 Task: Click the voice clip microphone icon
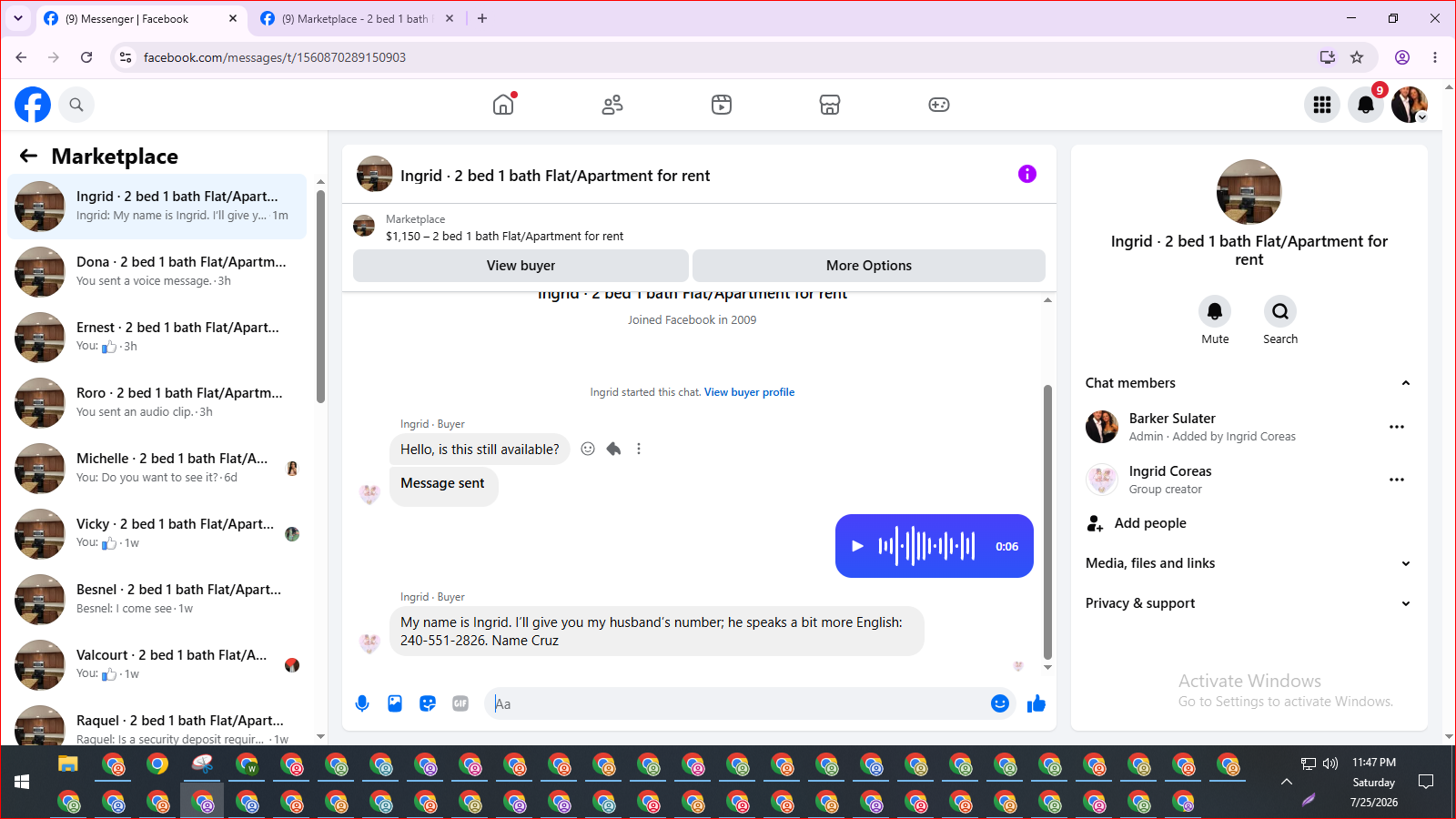[x=362, y=703]
